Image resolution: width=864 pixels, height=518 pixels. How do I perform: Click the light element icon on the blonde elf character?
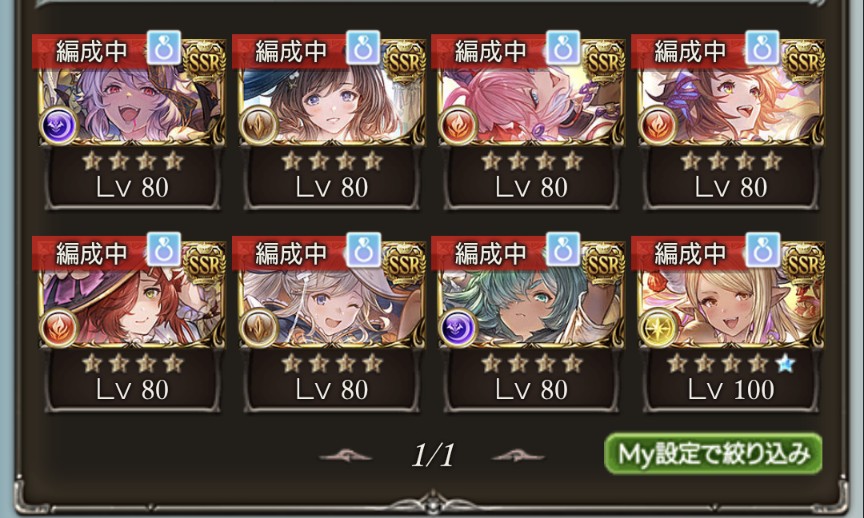point(657,327)
